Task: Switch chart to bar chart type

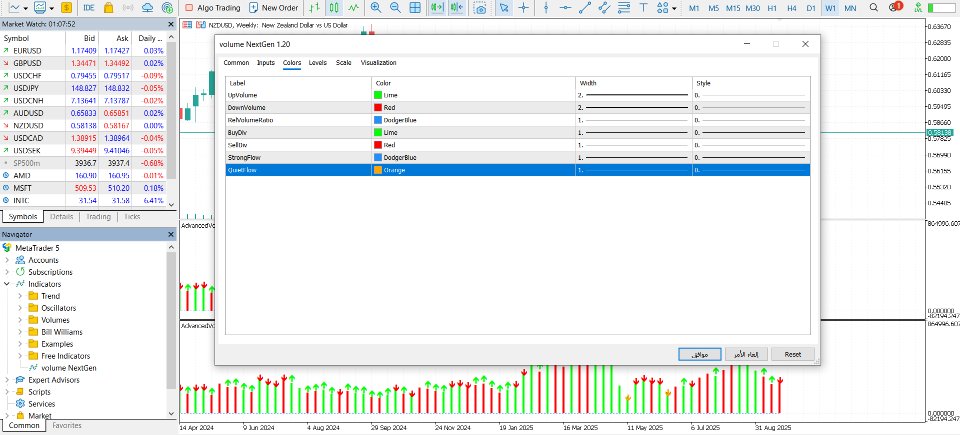Action: click(314, 8)
